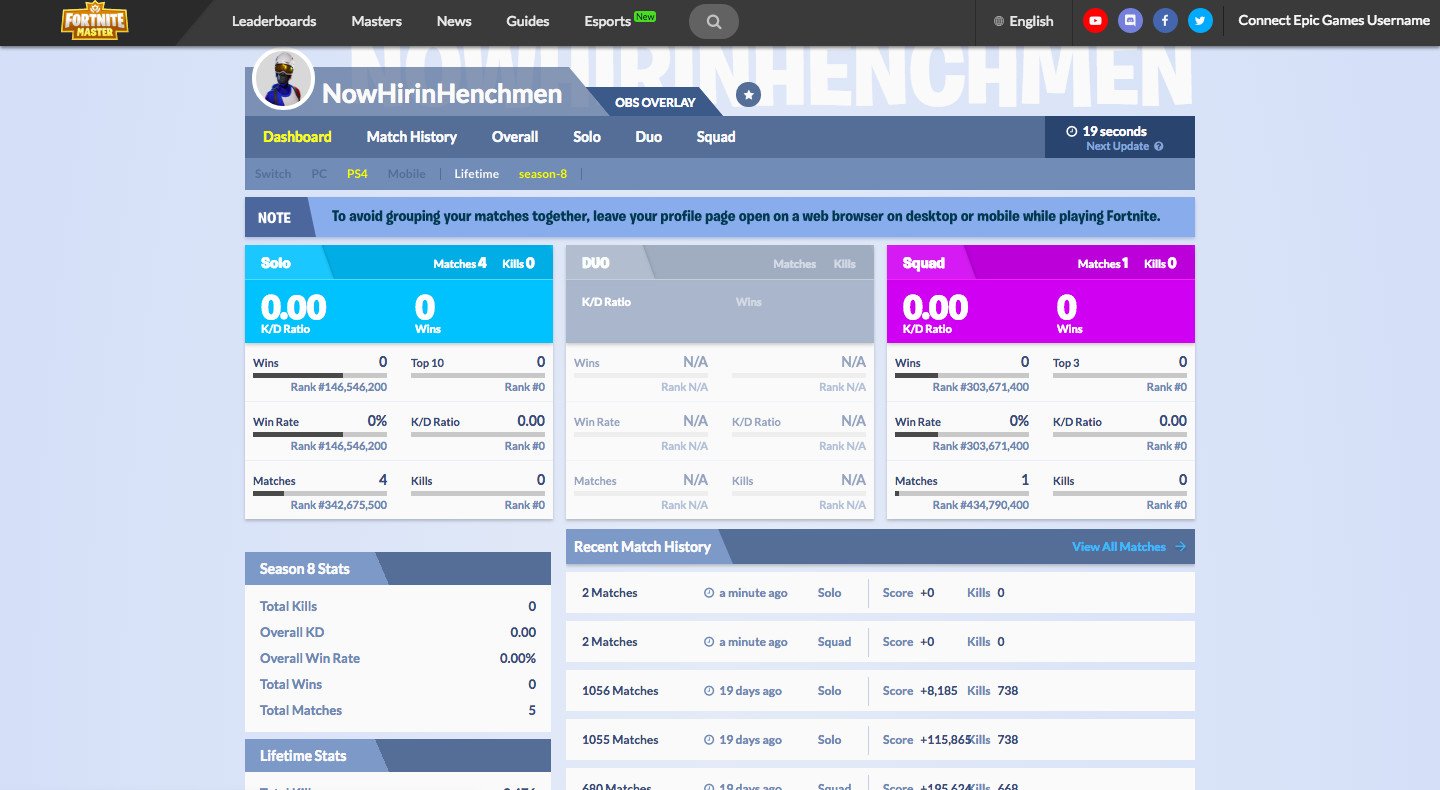Viewport: 1440px width, 790px height.
Task: Open the OBS Overlay button
Action: coord(655,102)
